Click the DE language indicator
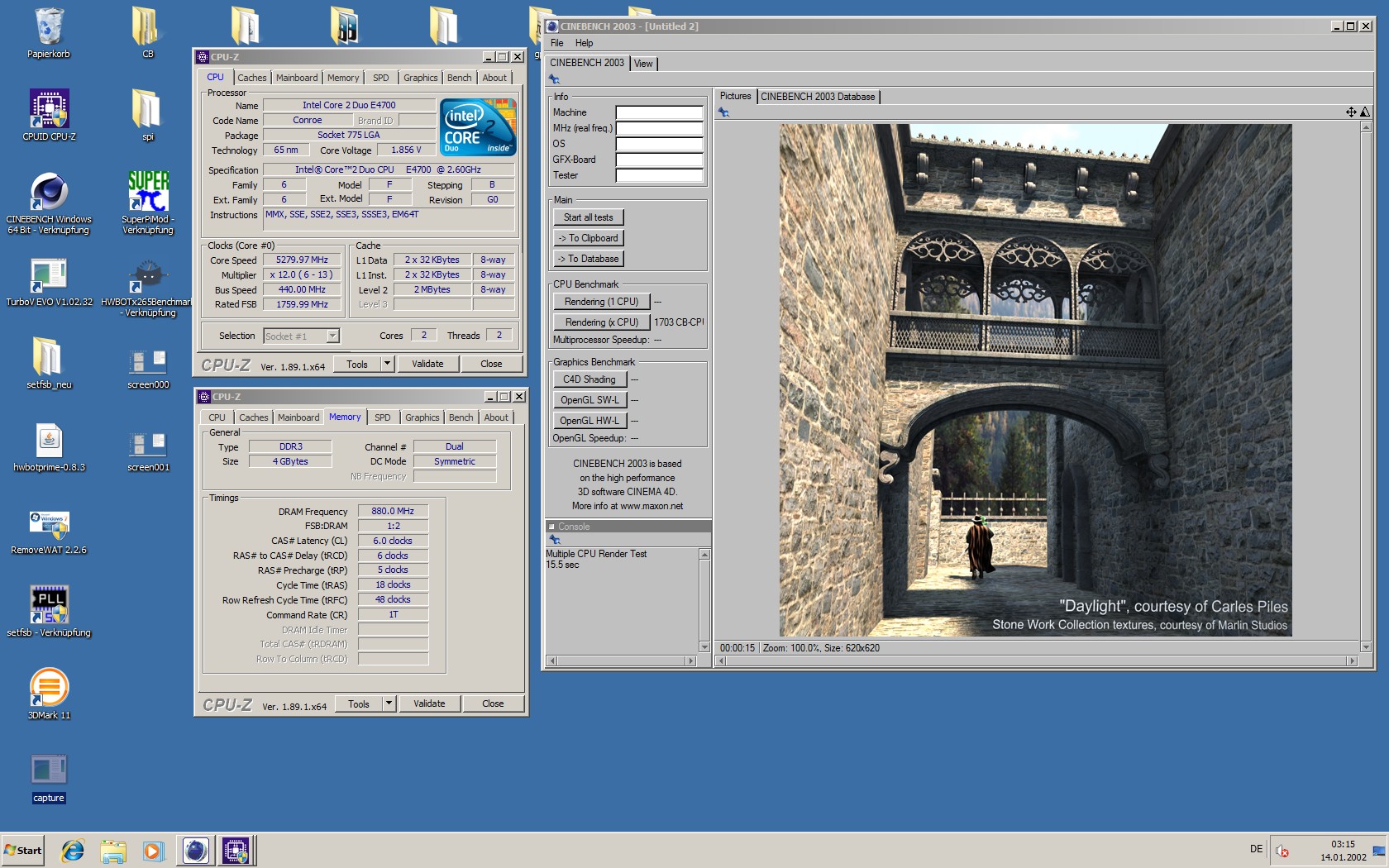The image size is (1389, 868). (x=1256, y=849)
